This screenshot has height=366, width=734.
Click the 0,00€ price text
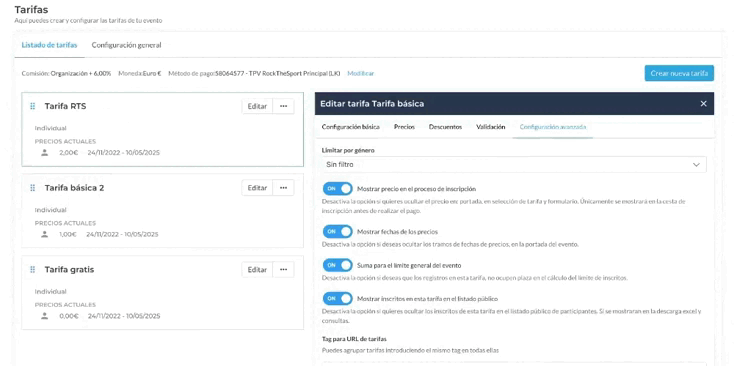[68, 316]
